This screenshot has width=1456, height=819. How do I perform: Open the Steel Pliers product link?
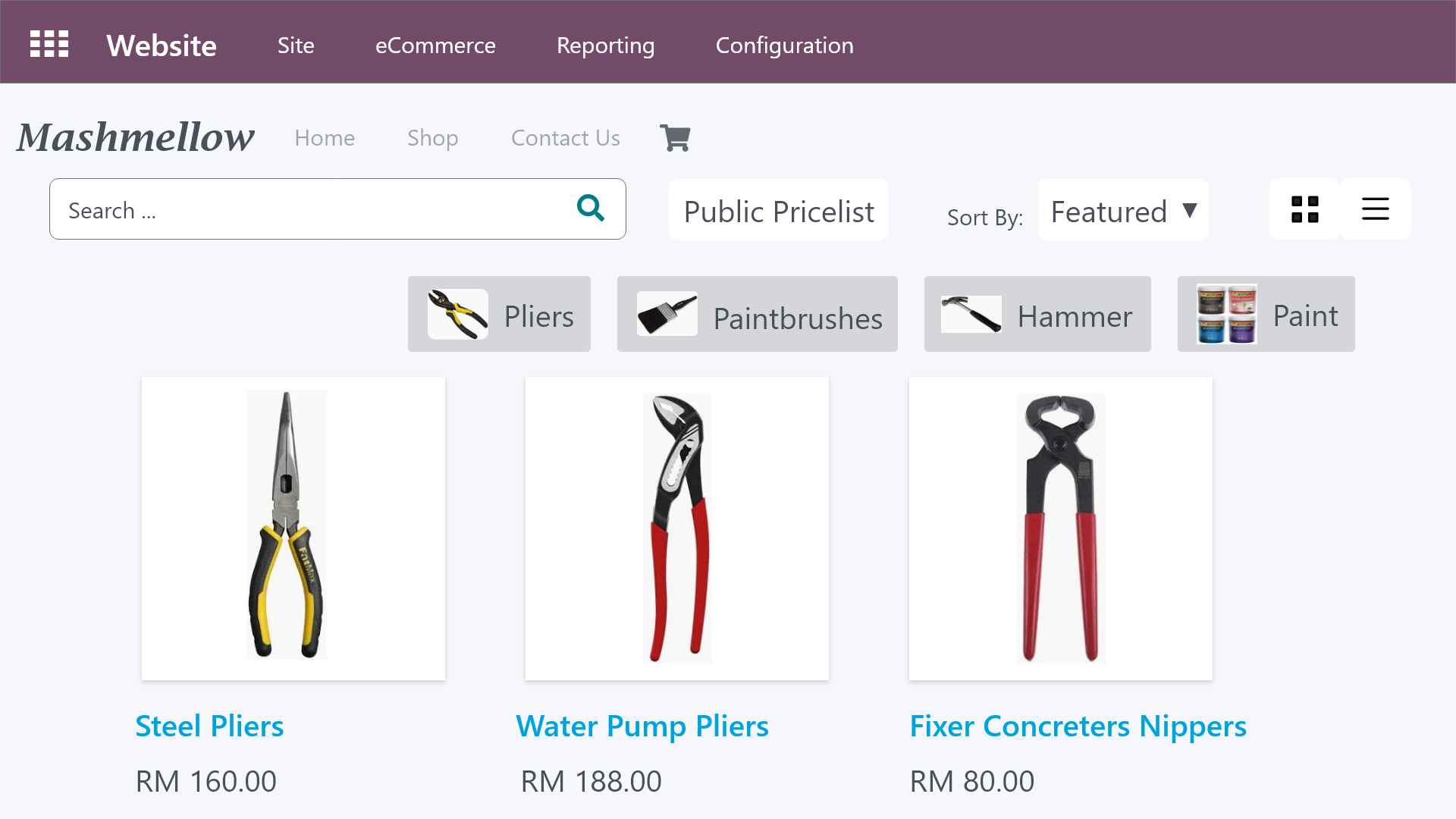pos(209,726)
